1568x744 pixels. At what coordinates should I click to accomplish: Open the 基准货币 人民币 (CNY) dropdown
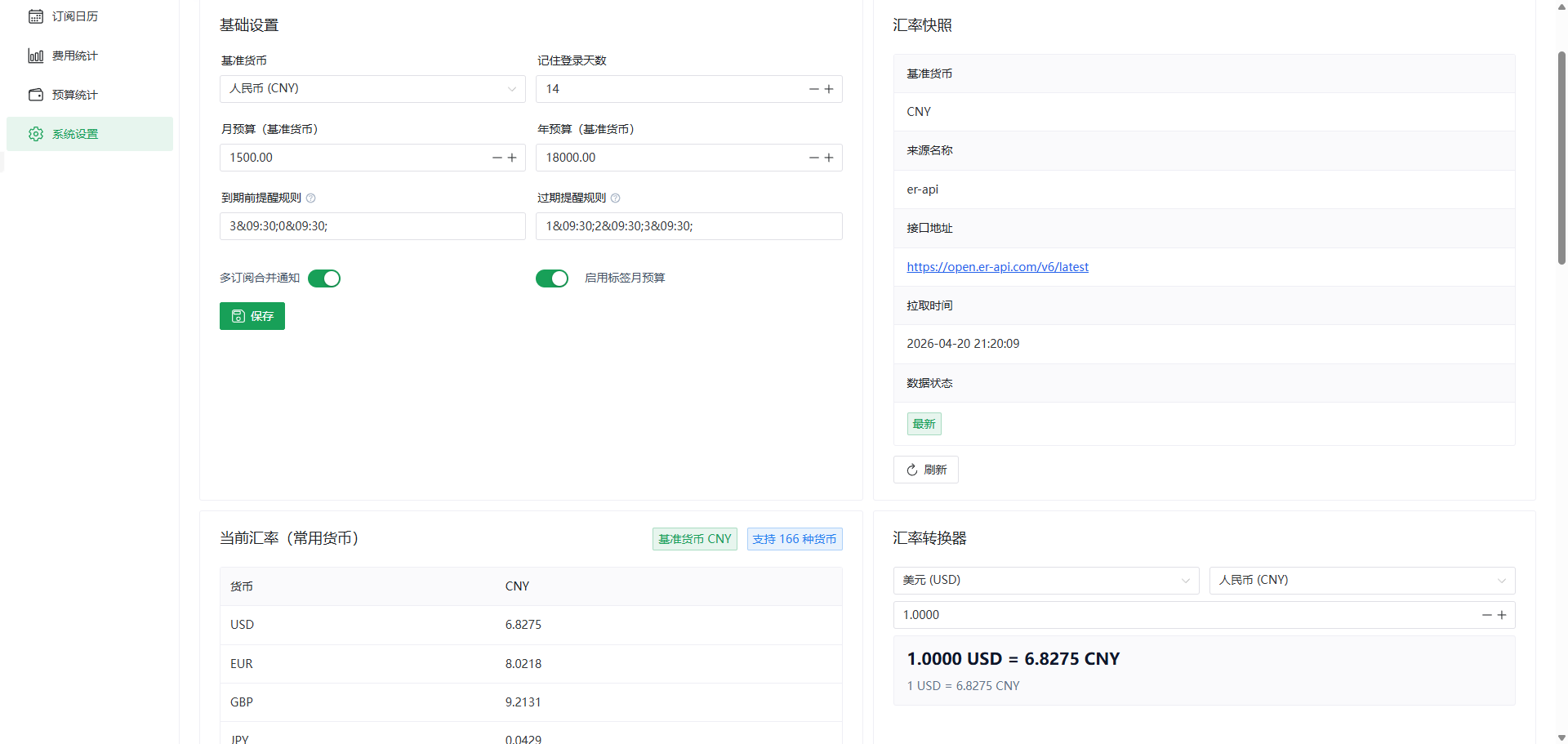click(x=372, y=89)
